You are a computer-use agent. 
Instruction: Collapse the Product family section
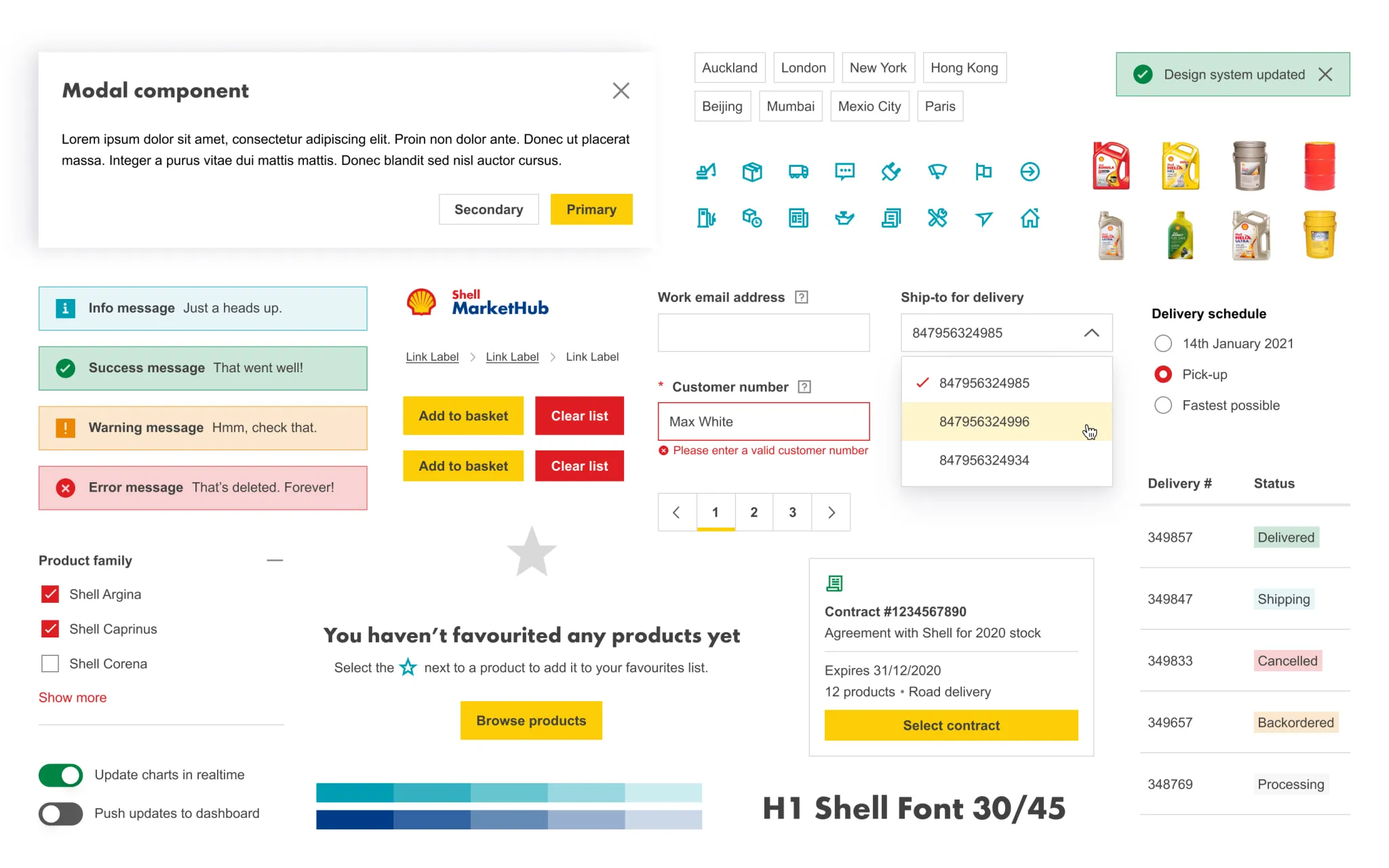coord(275,560)
